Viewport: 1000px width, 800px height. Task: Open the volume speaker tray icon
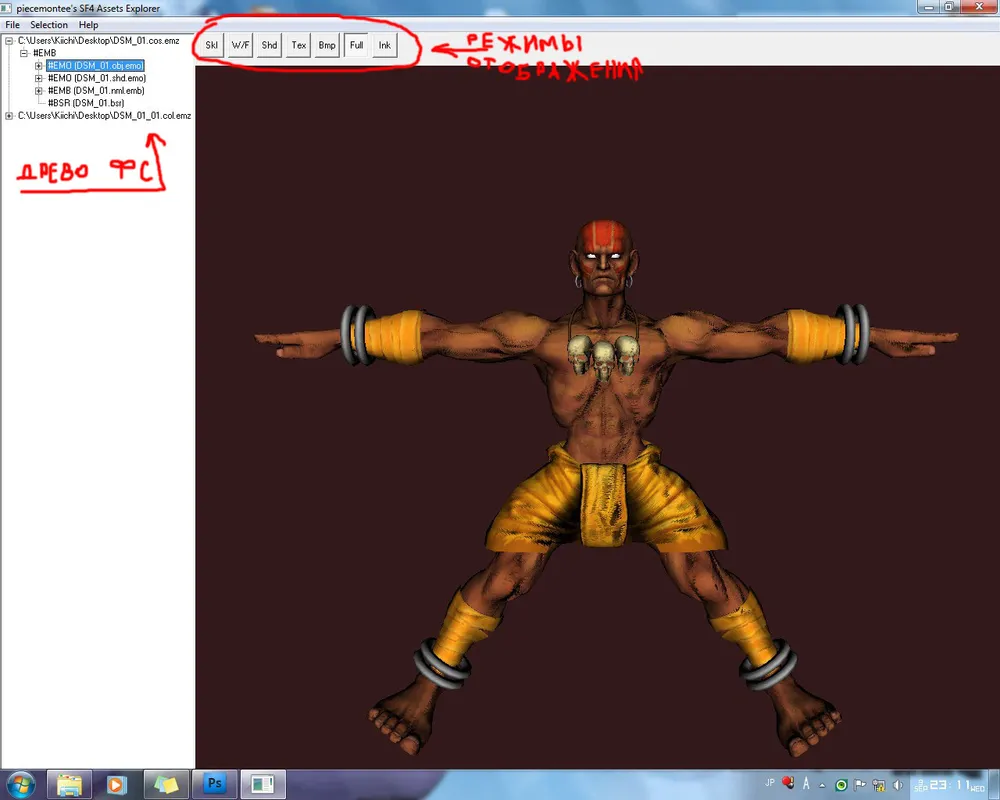(x=898, y=785)
